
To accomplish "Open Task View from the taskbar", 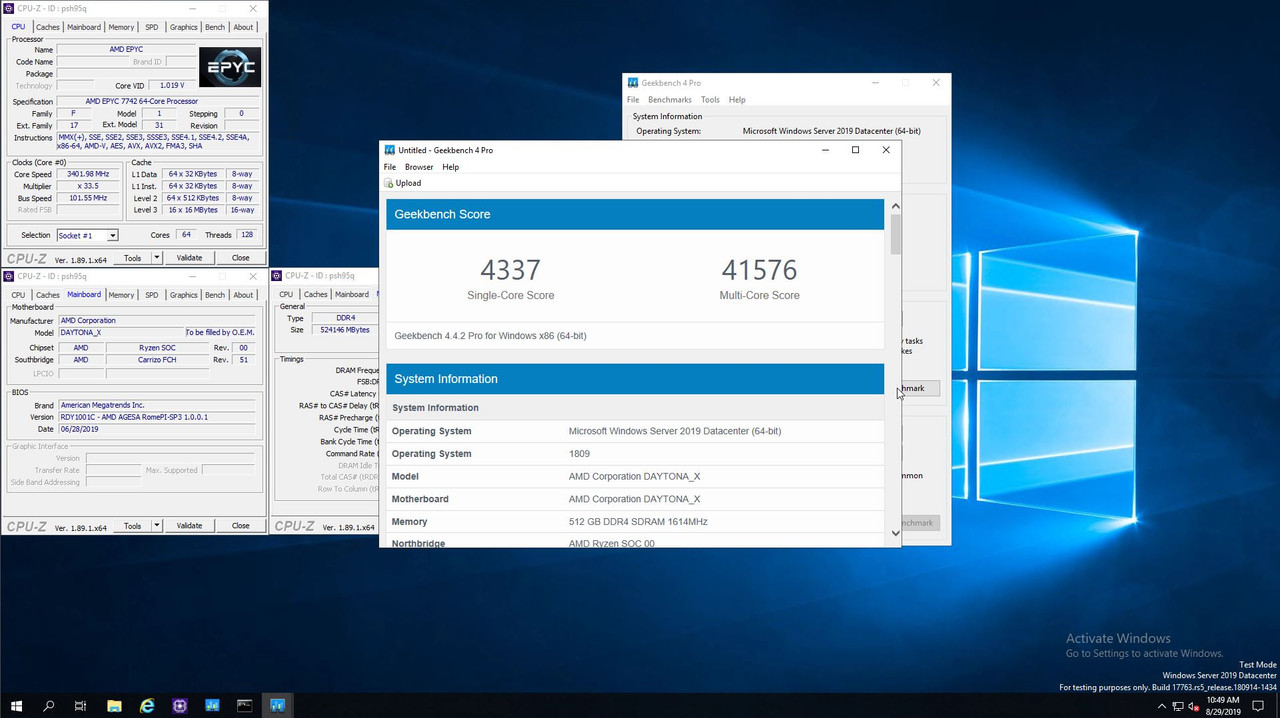I will 81,706.
